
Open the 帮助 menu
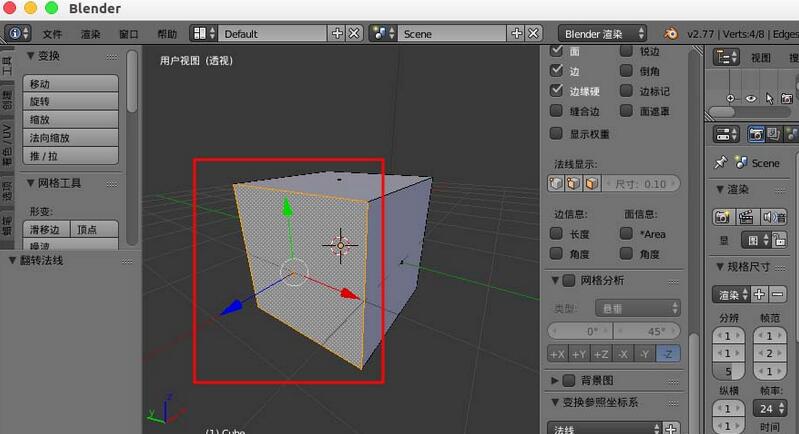(167, 34)
